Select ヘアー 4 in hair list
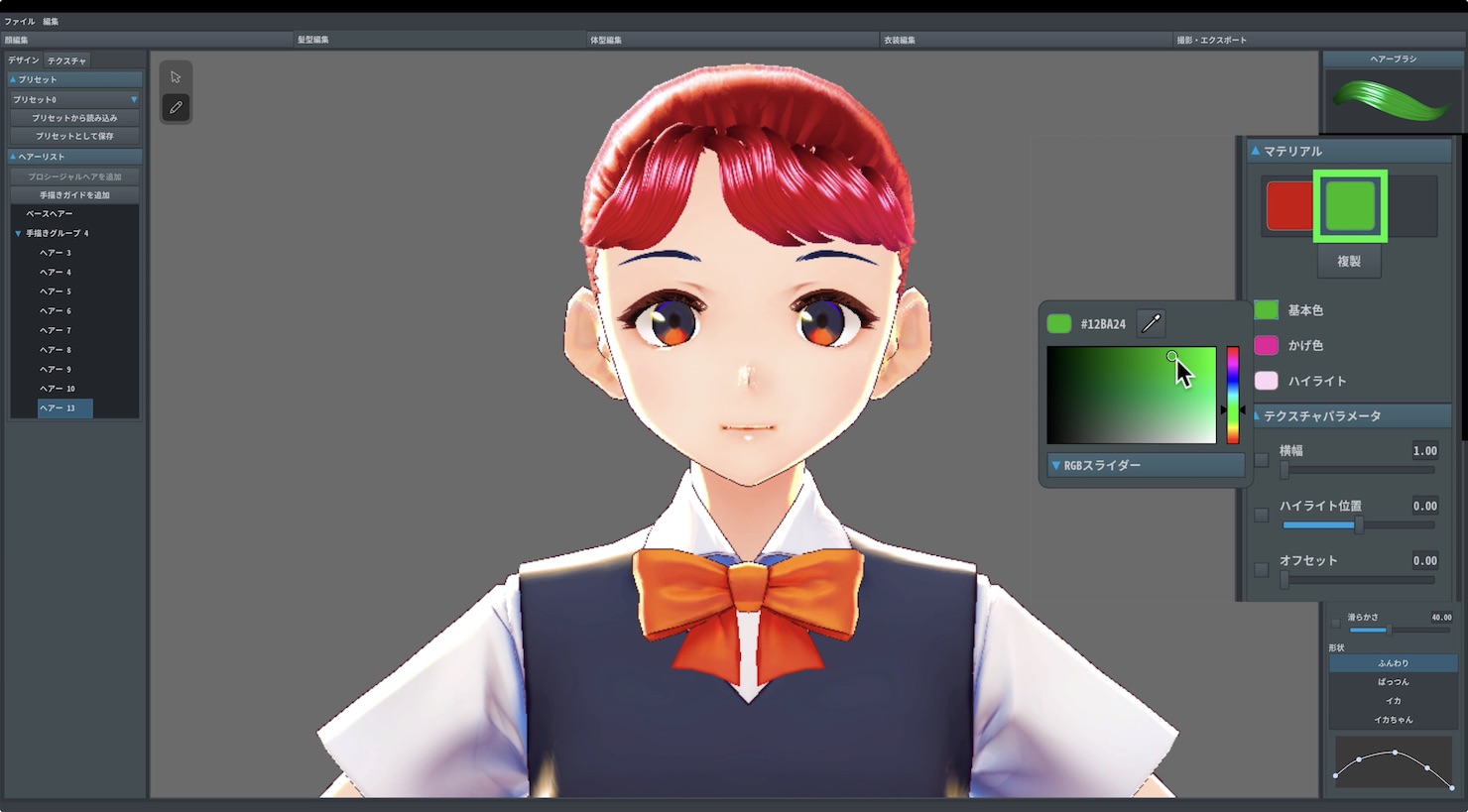 pyautogui.click(x=56, y=272)
